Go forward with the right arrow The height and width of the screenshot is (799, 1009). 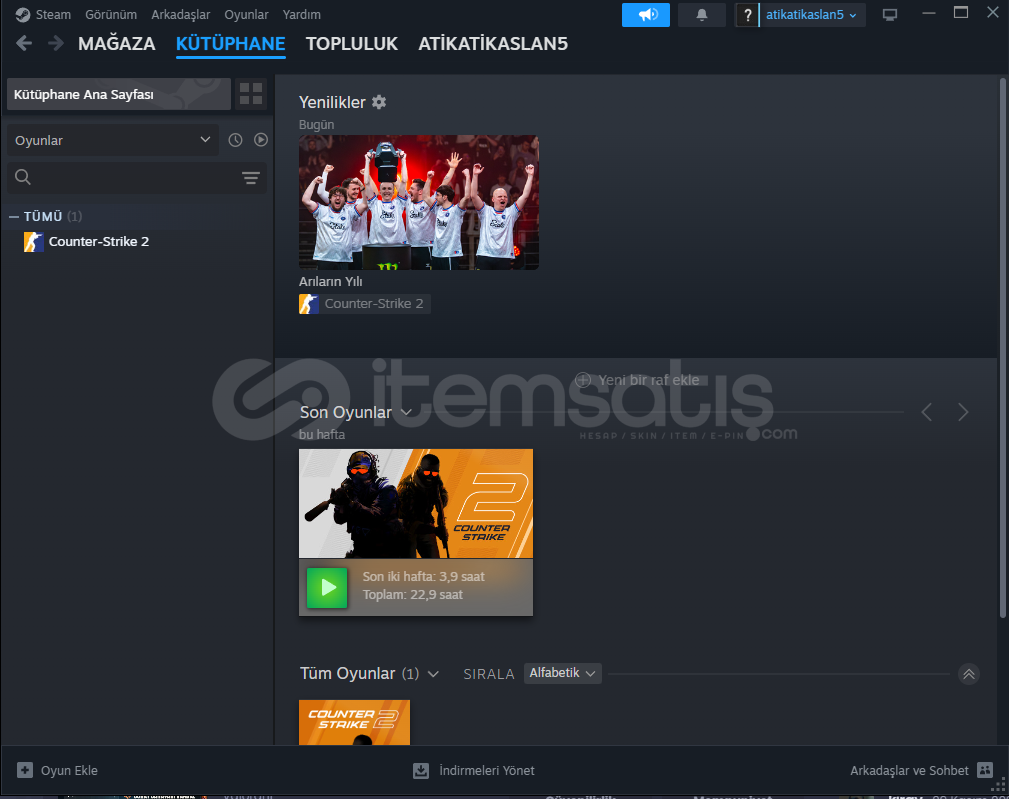coord(56,43)
